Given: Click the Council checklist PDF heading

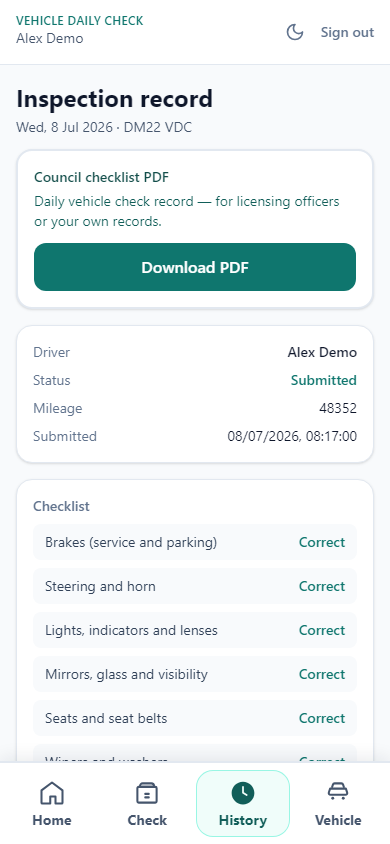Looking at the screenshot, I should [x=102, y=178].
